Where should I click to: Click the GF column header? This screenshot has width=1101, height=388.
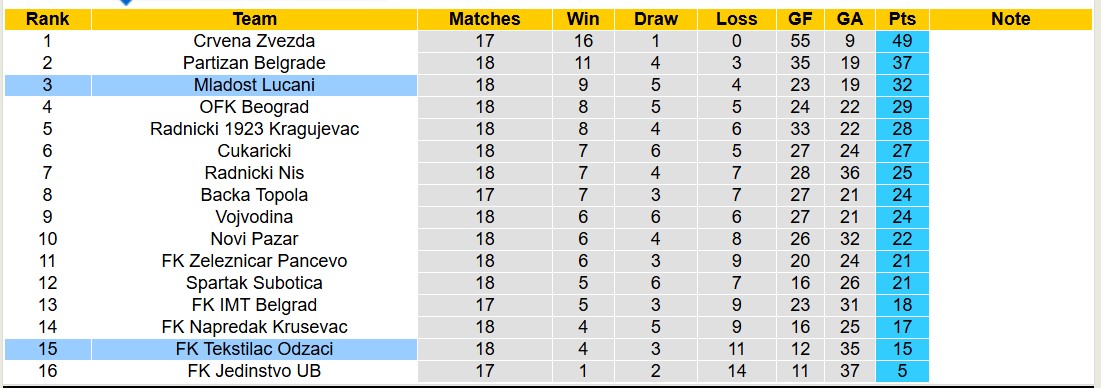click(800, 19)
